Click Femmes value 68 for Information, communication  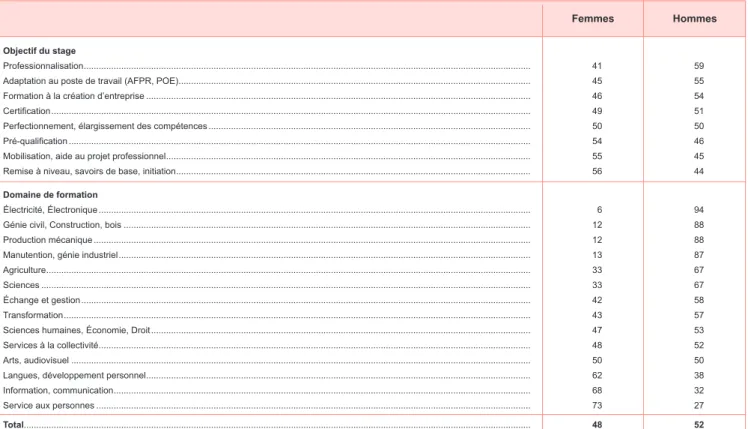pos(597,390)
